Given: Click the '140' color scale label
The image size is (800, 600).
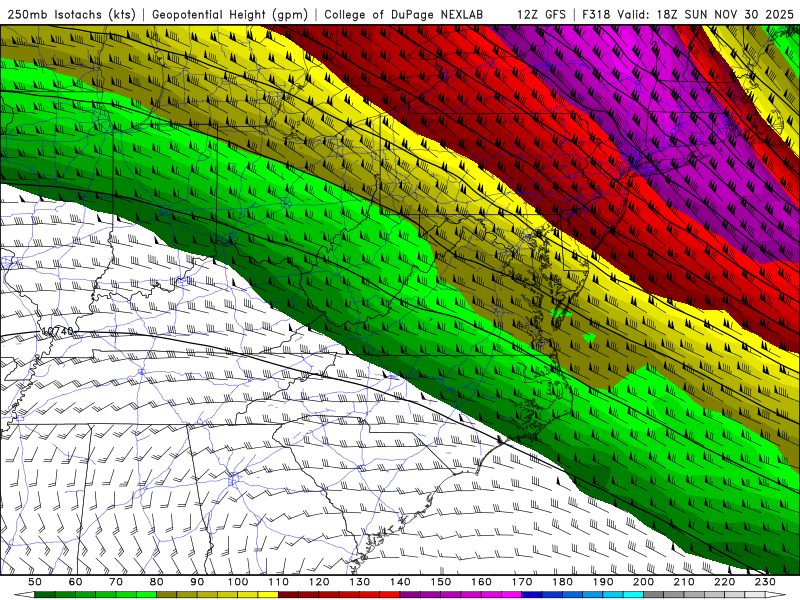Looking at the screenshot, I should coord(400,582).
